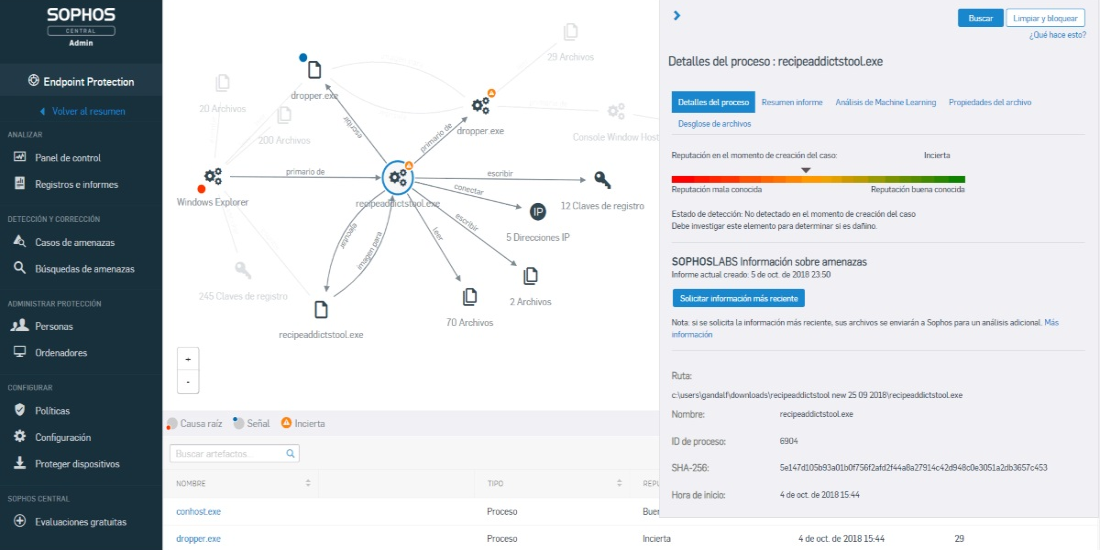1100x550 pixels.
Task: Zoom in the graph with plus button
Action: click(188, 358)
